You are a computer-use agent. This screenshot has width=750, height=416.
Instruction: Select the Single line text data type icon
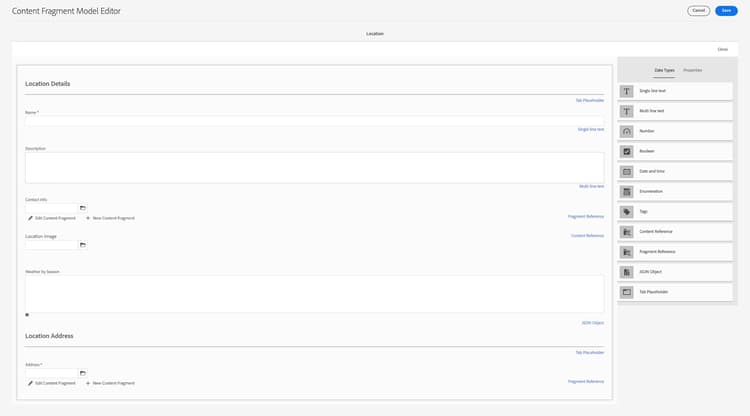[626, 91]
